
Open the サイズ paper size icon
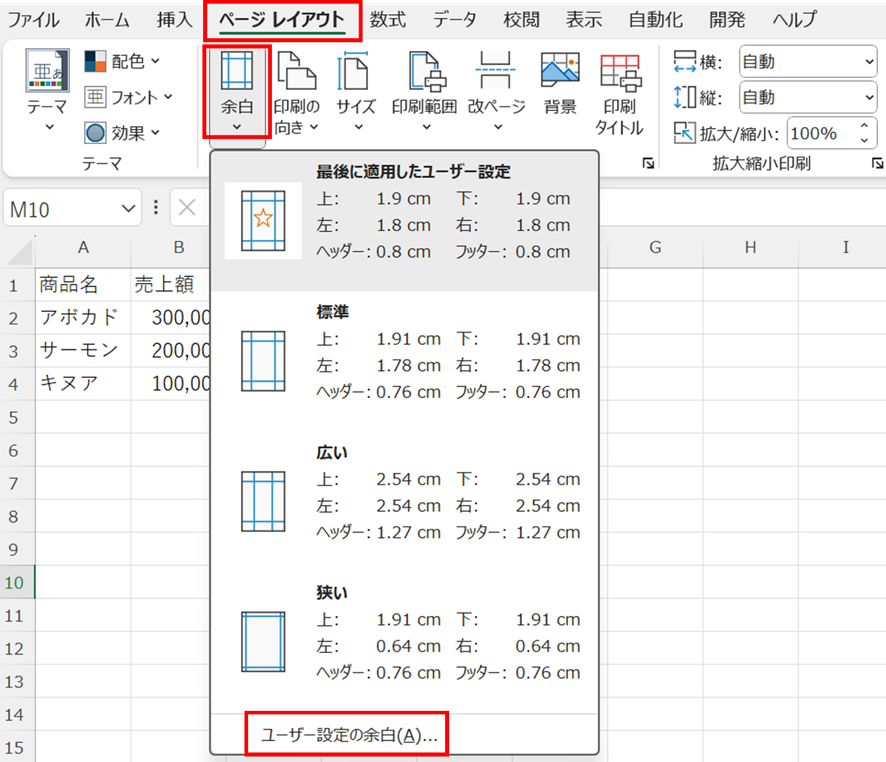[355, 72]
